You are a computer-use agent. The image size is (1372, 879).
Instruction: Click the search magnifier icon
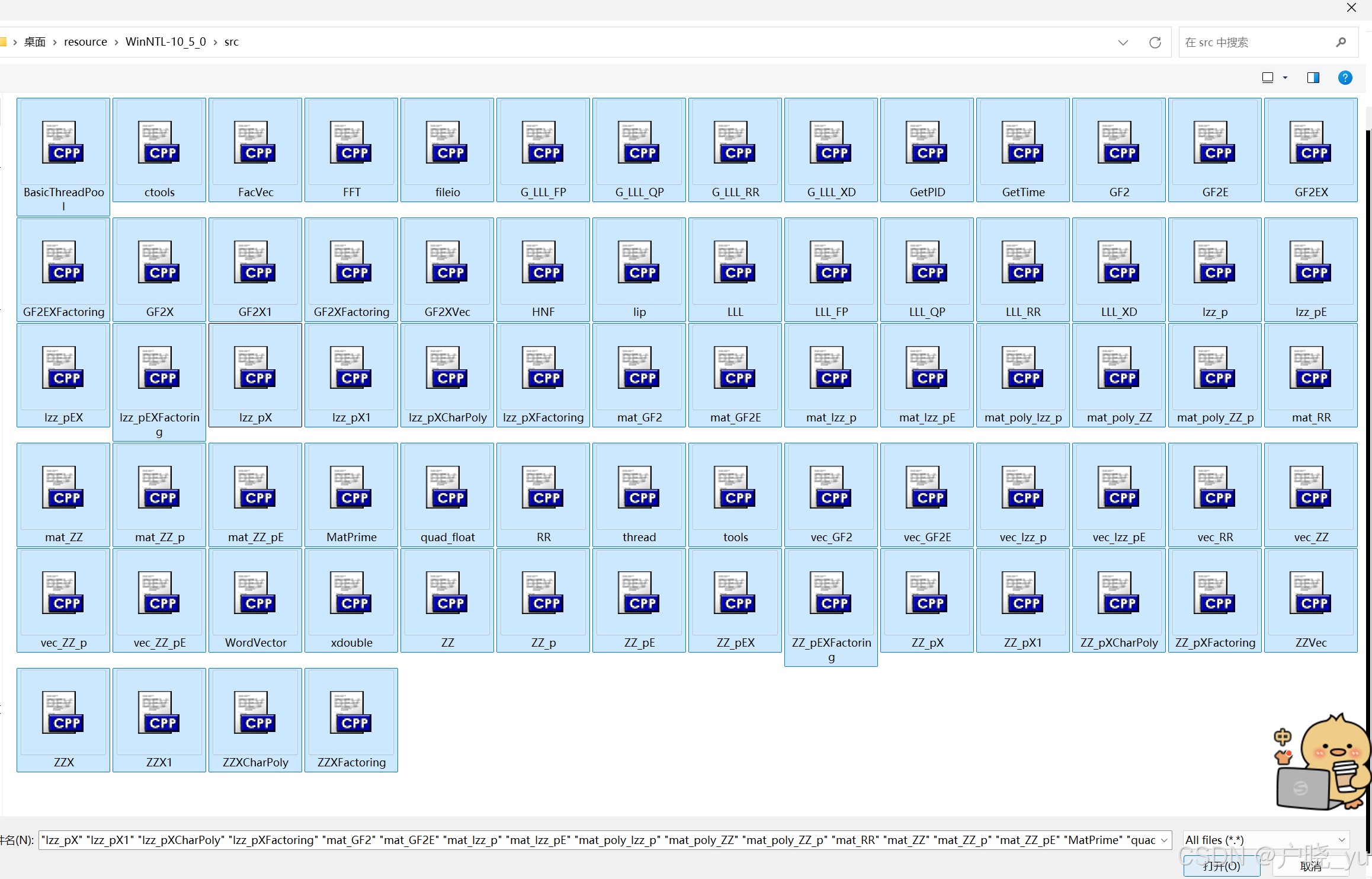1341,43
